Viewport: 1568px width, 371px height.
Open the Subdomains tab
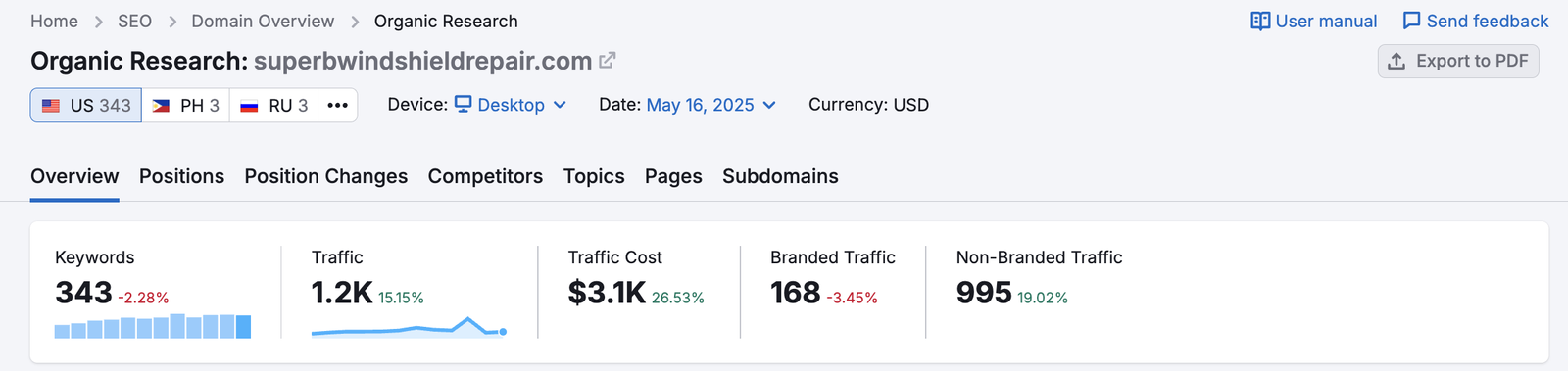click(x=780, y=176)
